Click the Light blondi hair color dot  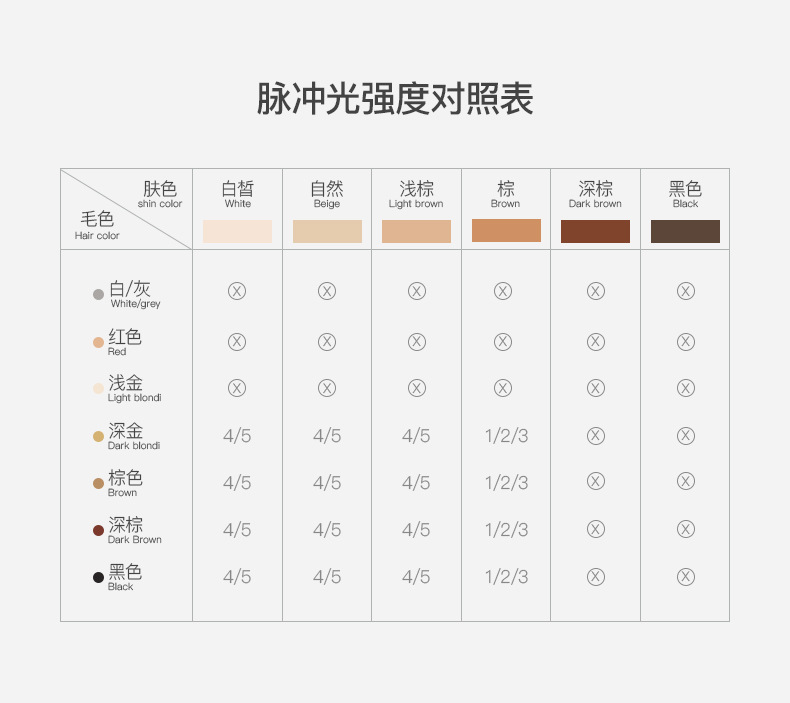[99, 388]
